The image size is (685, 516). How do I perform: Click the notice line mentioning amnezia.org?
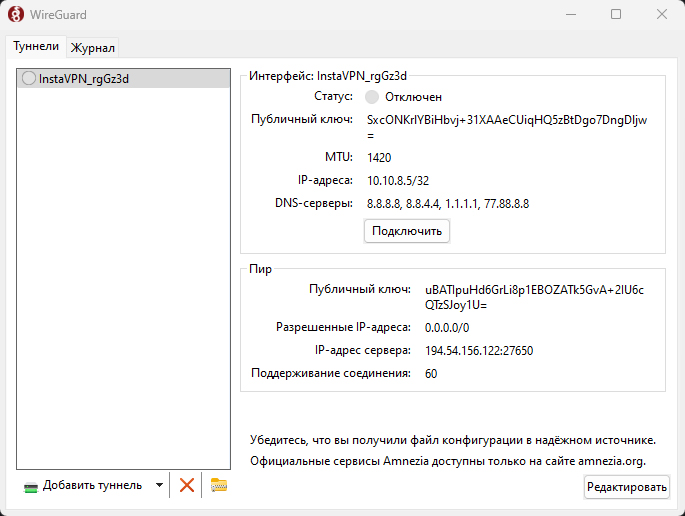(x=448, y=461)
